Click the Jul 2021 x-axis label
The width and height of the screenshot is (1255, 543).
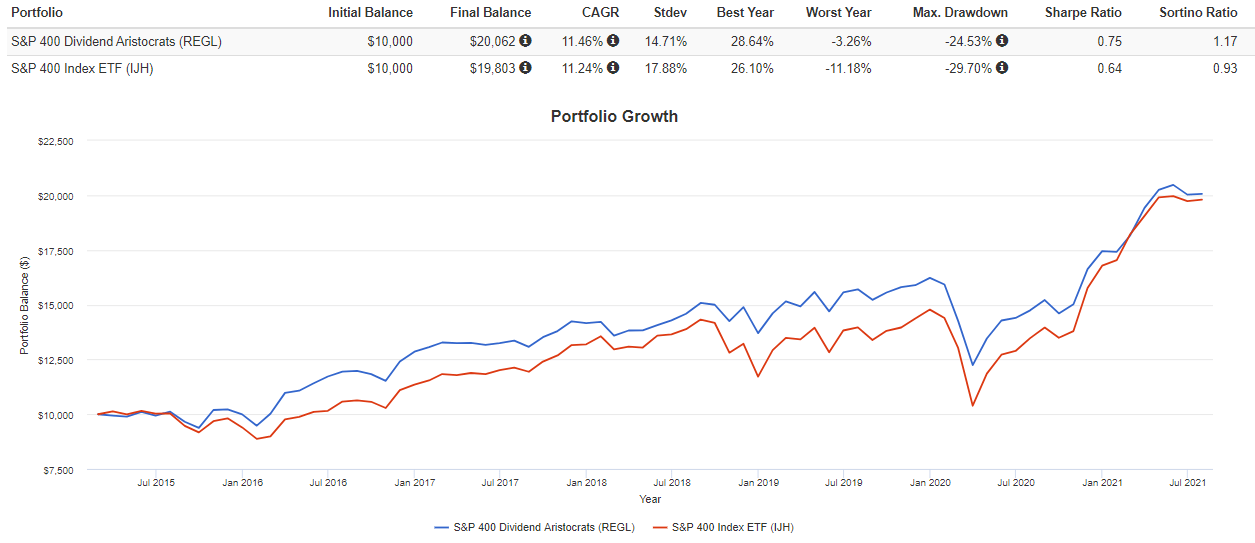(x=1187, y=483)
